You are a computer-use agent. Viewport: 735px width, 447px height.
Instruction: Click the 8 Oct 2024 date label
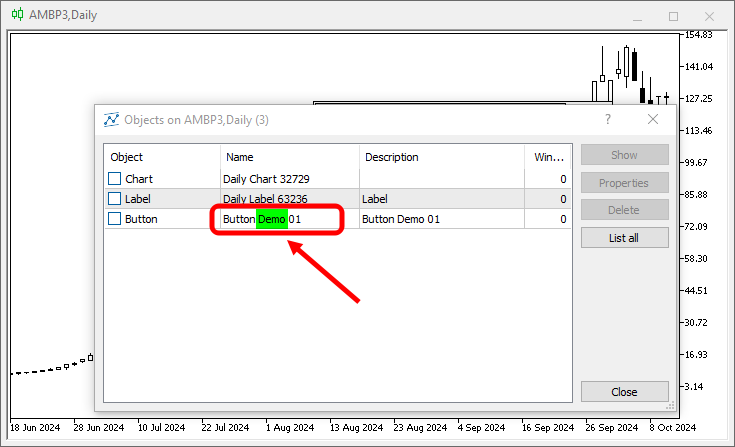(x=672, y=427)
